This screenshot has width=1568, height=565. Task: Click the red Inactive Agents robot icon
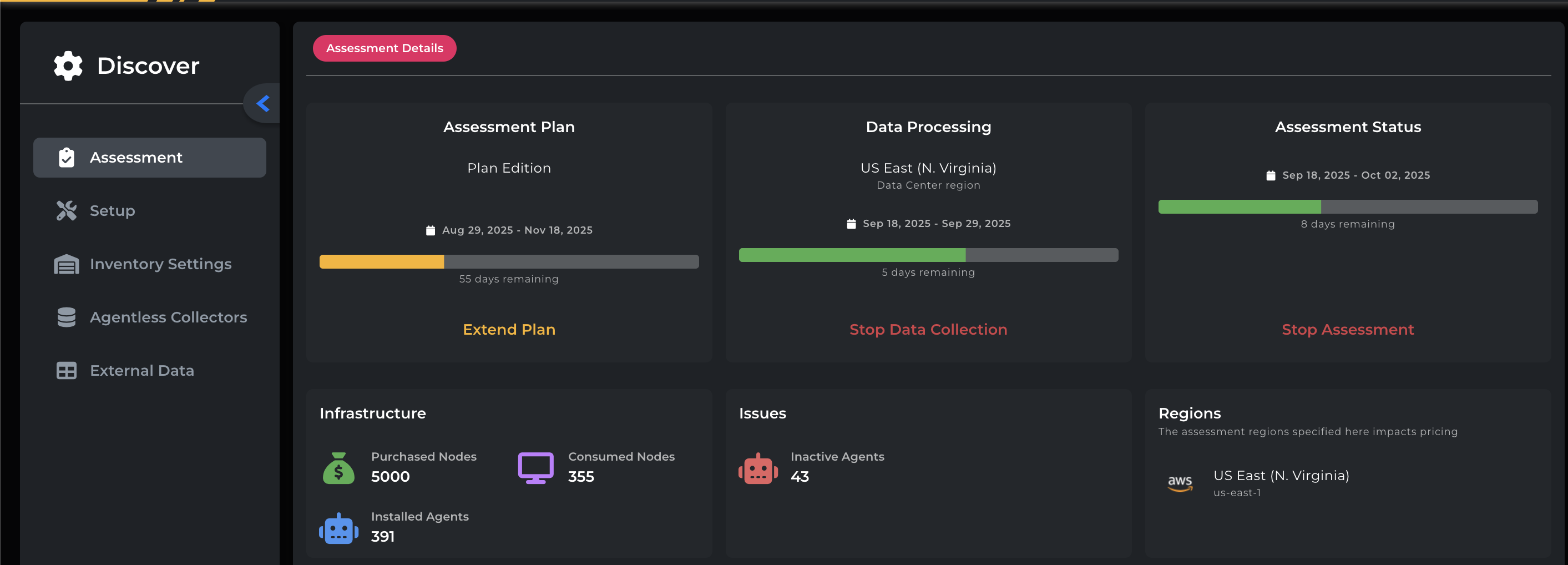(758, 468)
